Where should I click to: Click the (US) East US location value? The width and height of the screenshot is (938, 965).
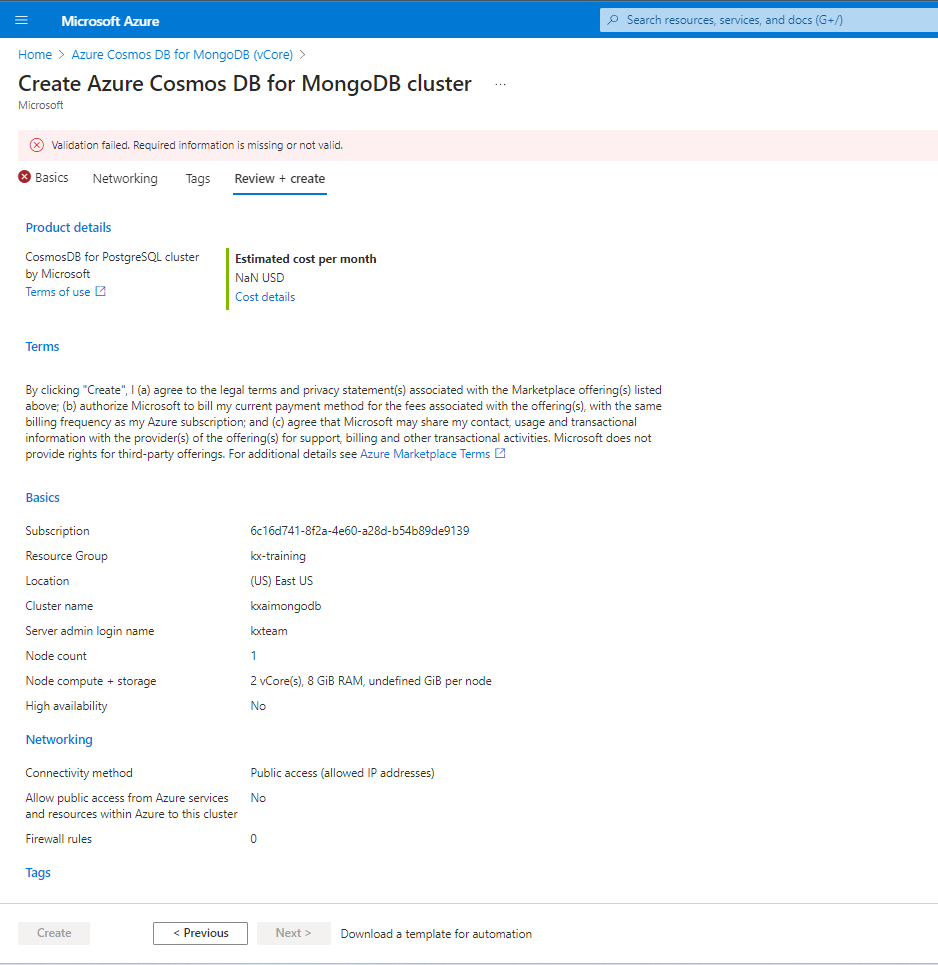281,581
